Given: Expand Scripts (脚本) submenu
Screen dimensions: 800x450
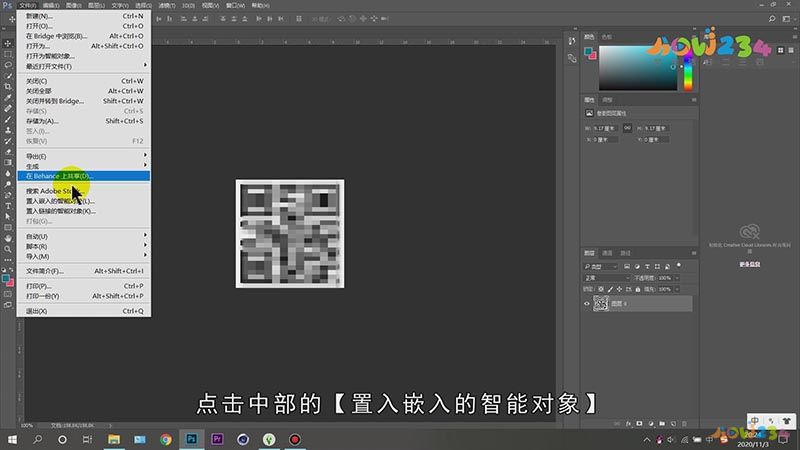Looking at the screenshot, I should pos(84,246).
